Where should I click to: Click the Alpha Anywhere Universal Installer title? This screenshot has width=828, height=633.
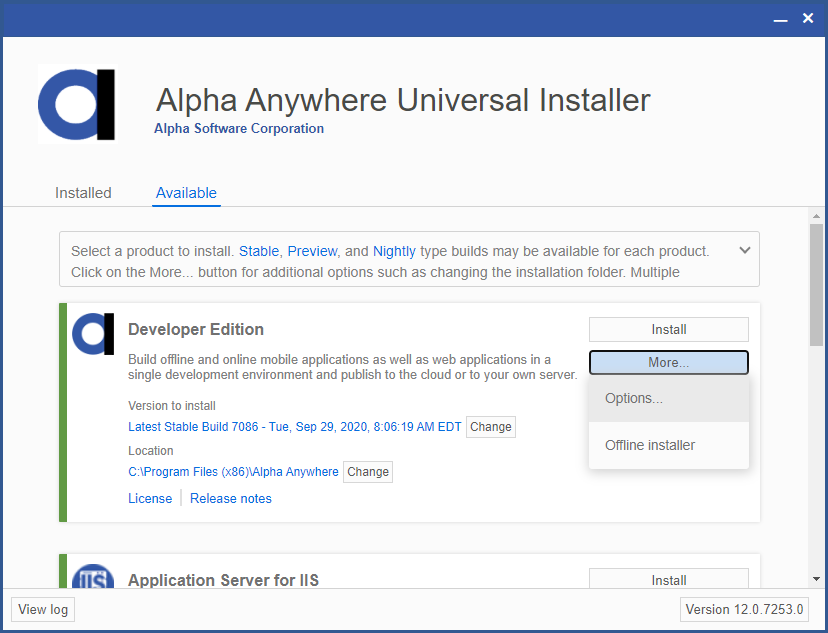coord(403,100)
